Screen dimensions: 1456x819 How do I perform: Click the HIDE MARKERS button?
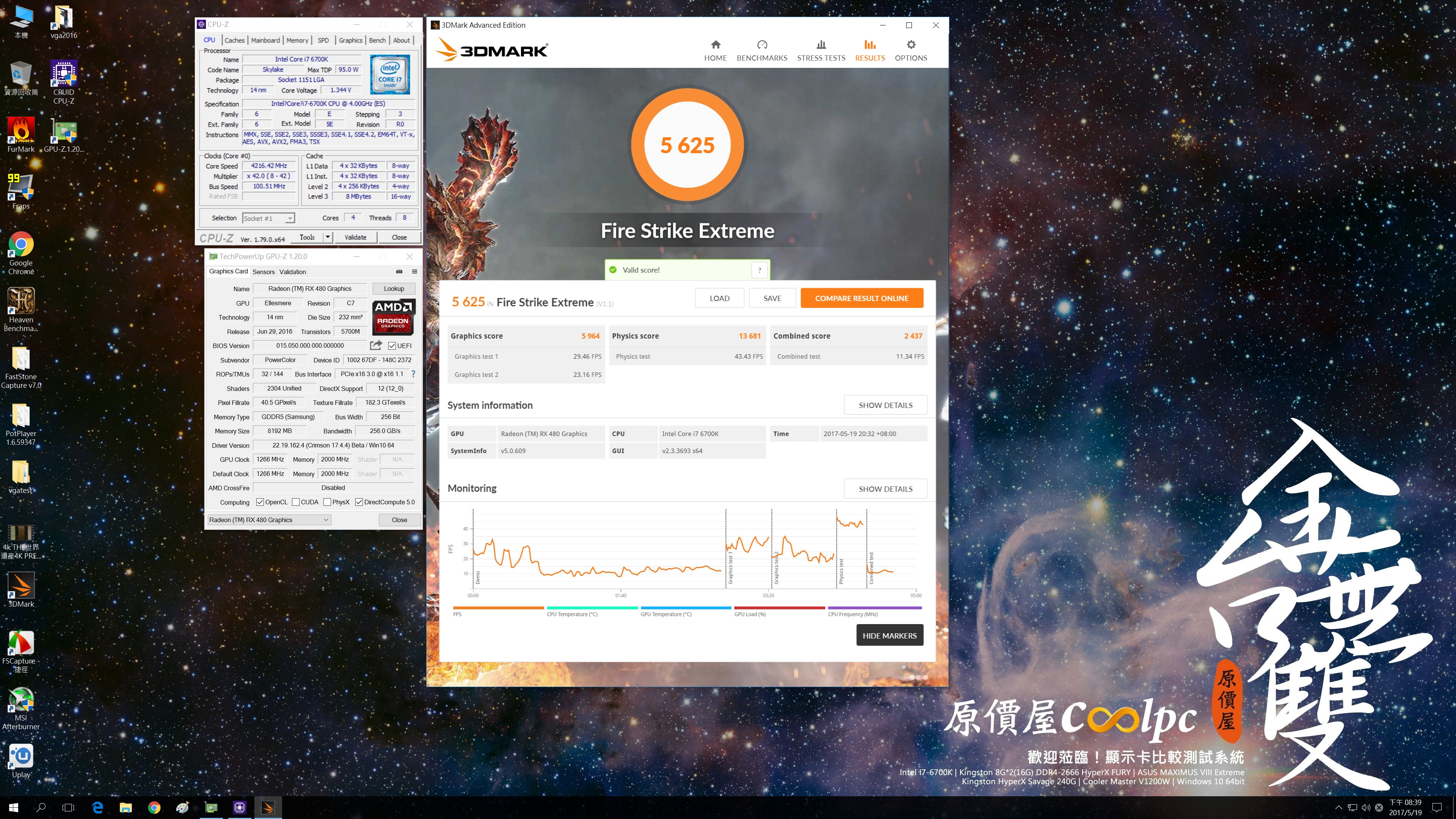pos(889,635)
